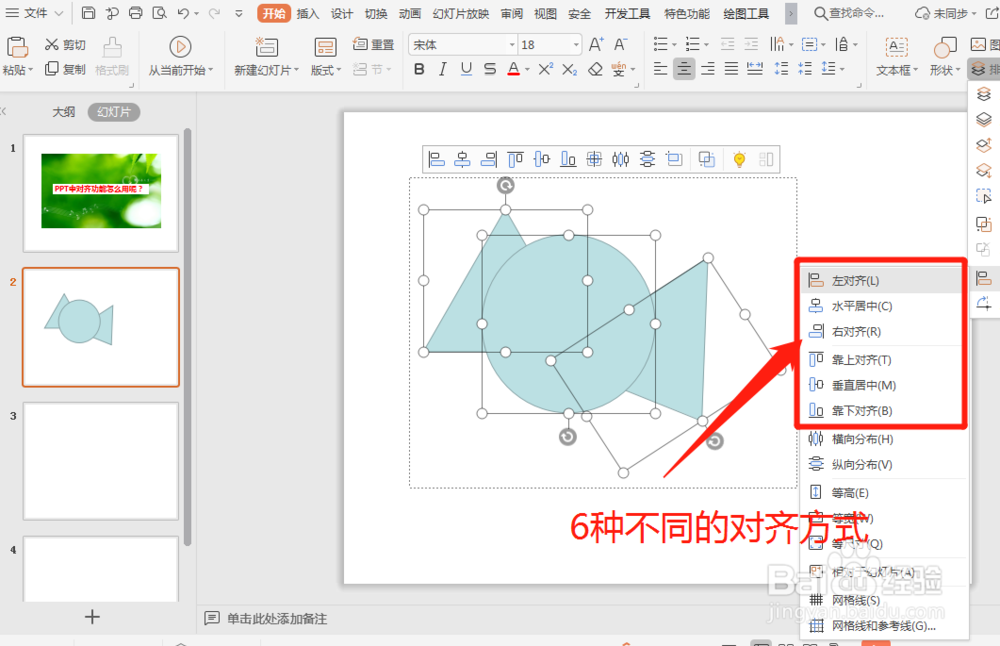Click the clear formatting eraser icon
The image size is (1000, 646).
point(595,69)
